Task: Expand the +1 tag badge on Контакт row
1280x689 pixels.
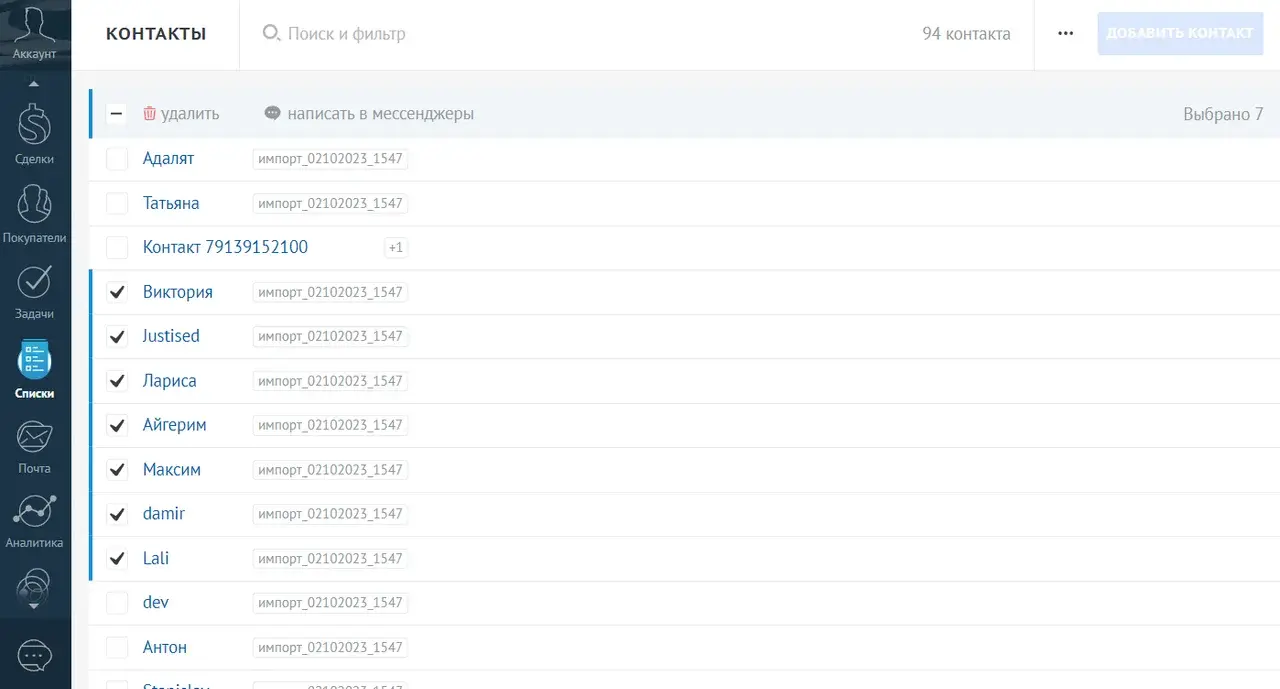Action: pos(396,247)
